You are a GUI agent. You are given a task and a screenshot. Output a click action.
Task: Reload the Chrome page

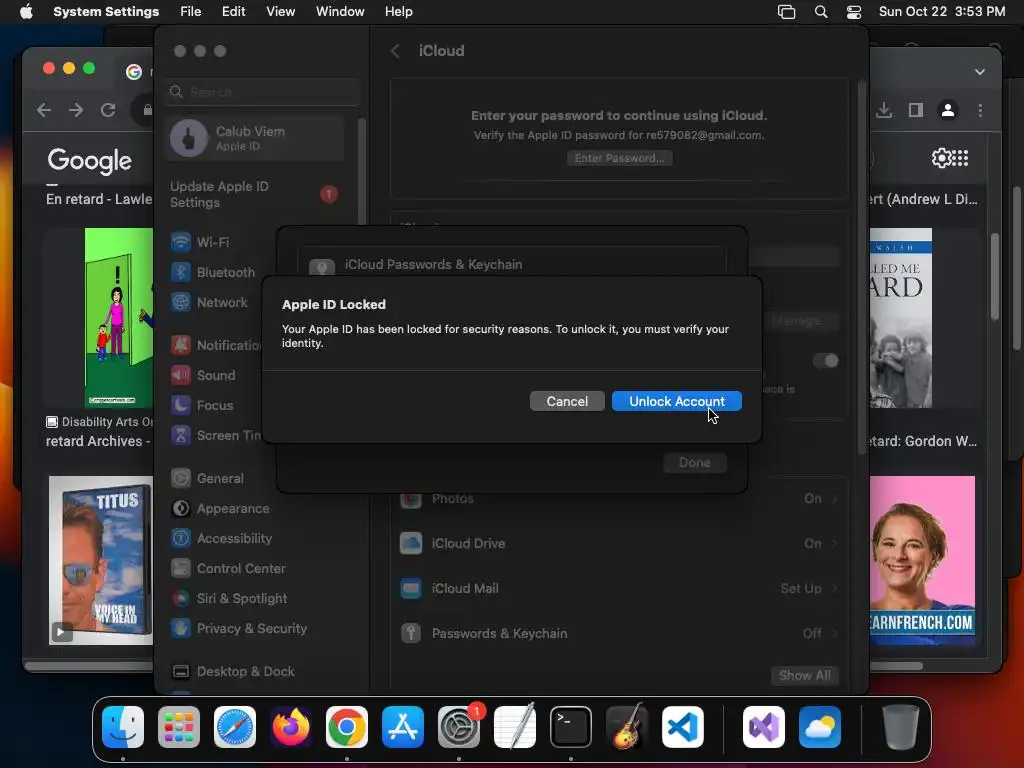108,110
